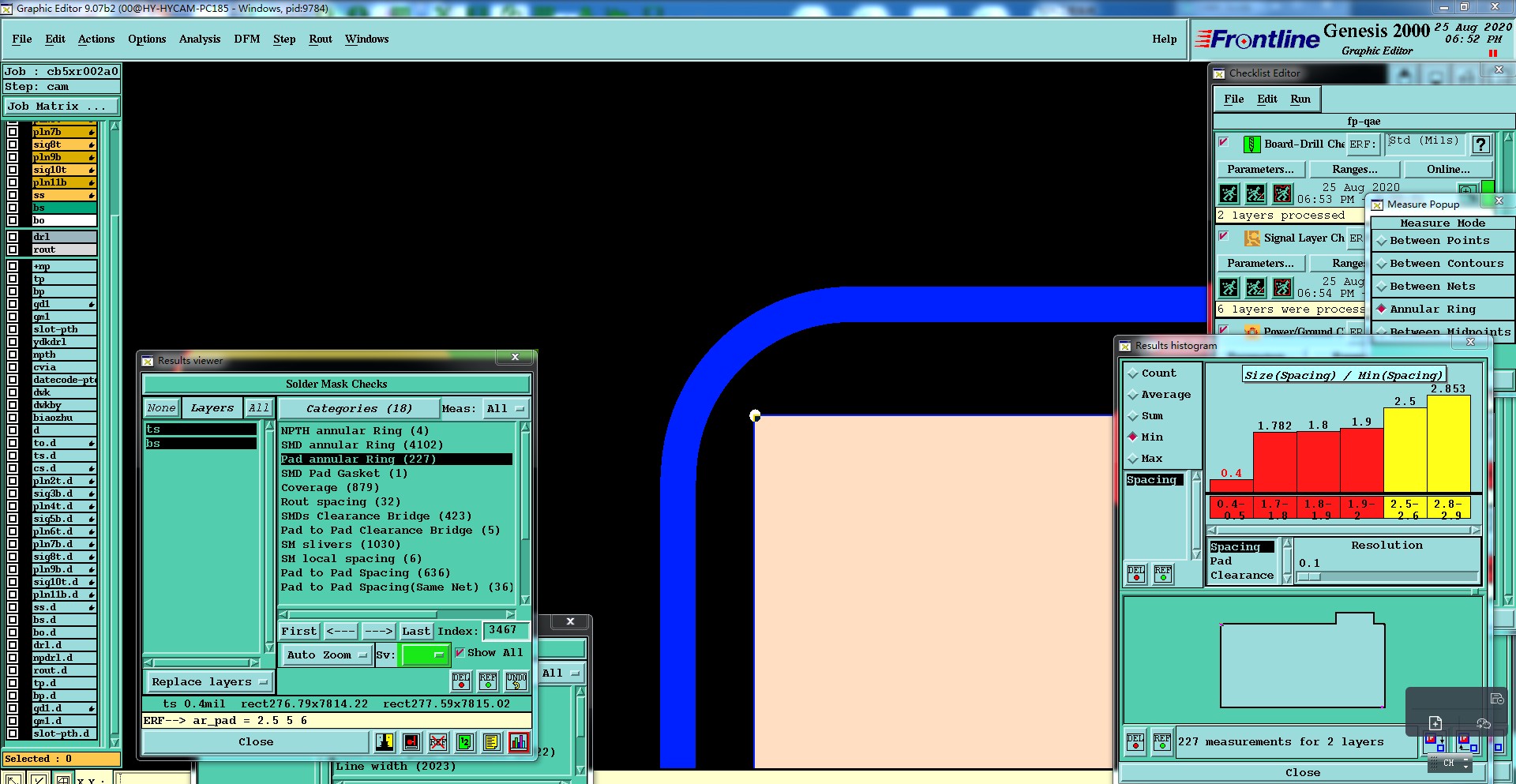Click Index input field showing 3467
1516x784 pixels.
tap(505, 630)
